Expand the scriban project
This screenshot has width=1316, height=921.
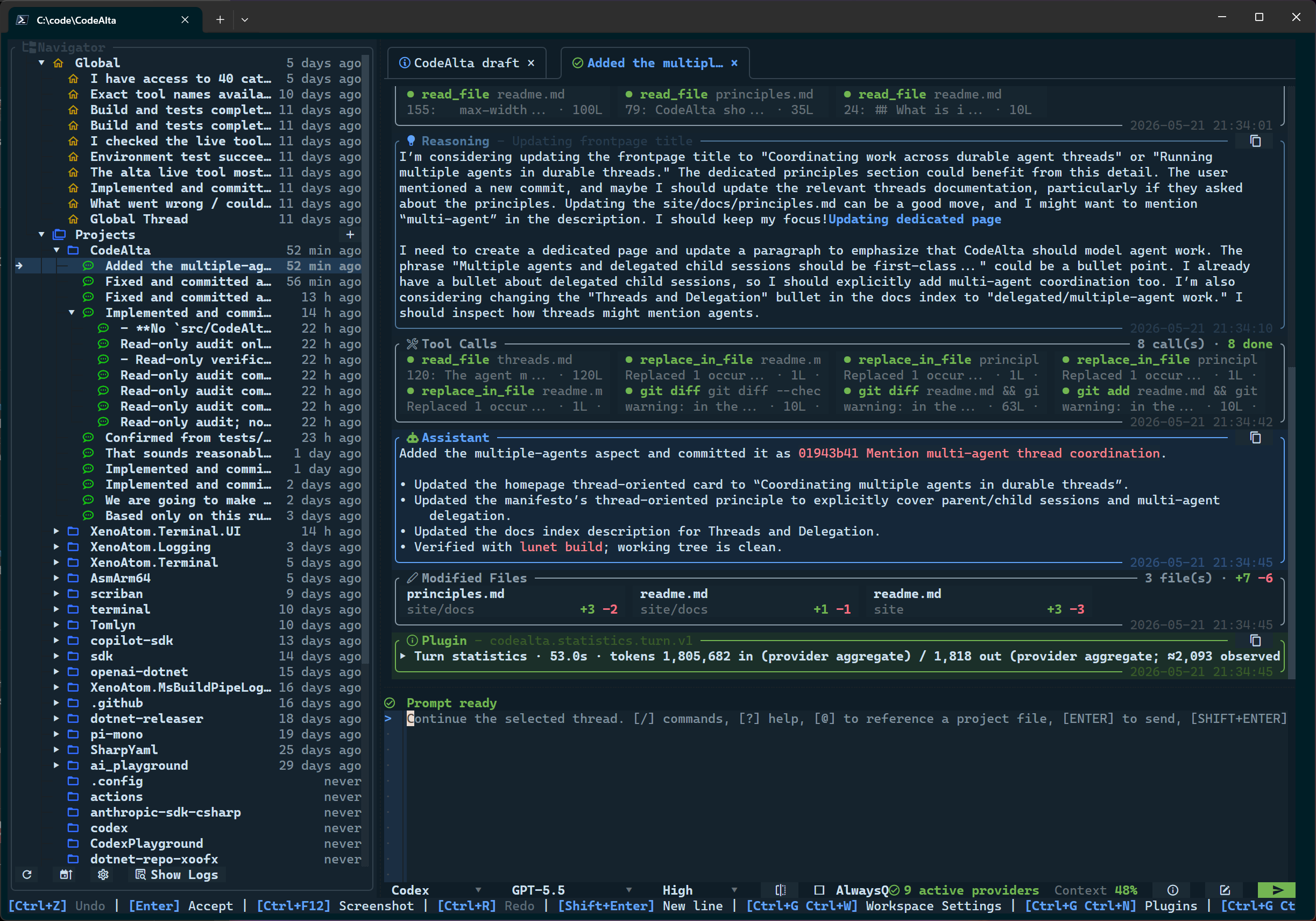tap(56, 594)
